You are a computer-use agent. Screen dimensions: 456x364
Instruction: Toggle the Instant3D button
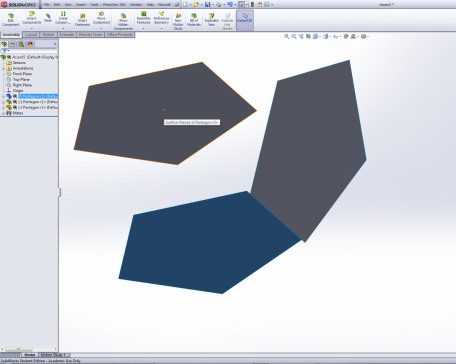point(245,20)
